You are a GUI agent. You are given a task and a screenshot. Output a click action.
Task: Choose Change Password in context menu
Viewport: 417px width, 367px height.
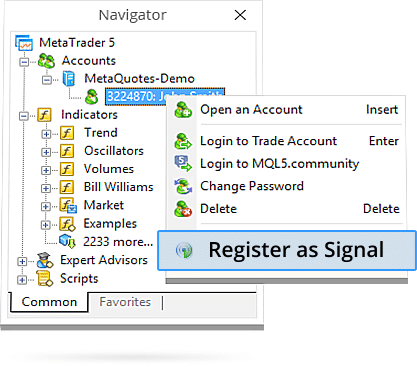coord(287,186)
